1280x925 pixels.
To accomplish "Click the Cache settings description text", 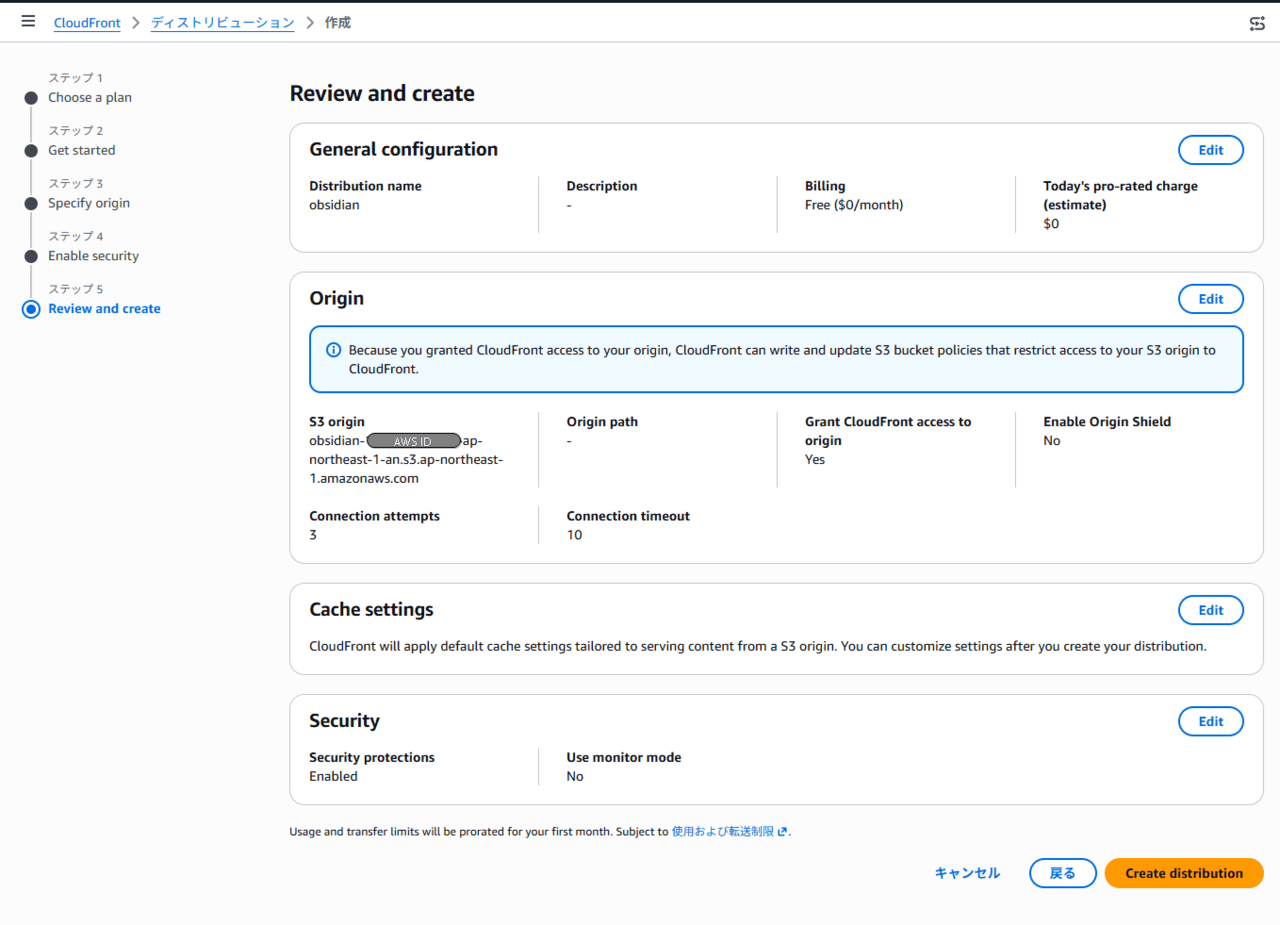I will point(758,646).
